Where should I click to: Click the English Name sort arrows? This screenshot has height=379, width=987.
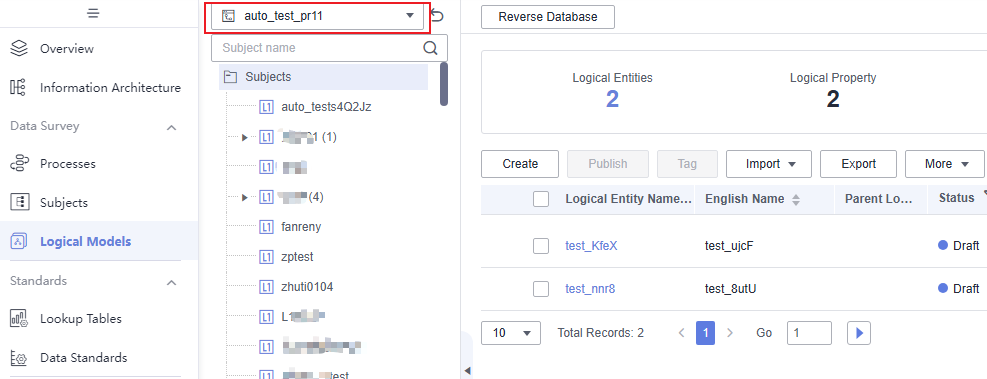(796, 200)
